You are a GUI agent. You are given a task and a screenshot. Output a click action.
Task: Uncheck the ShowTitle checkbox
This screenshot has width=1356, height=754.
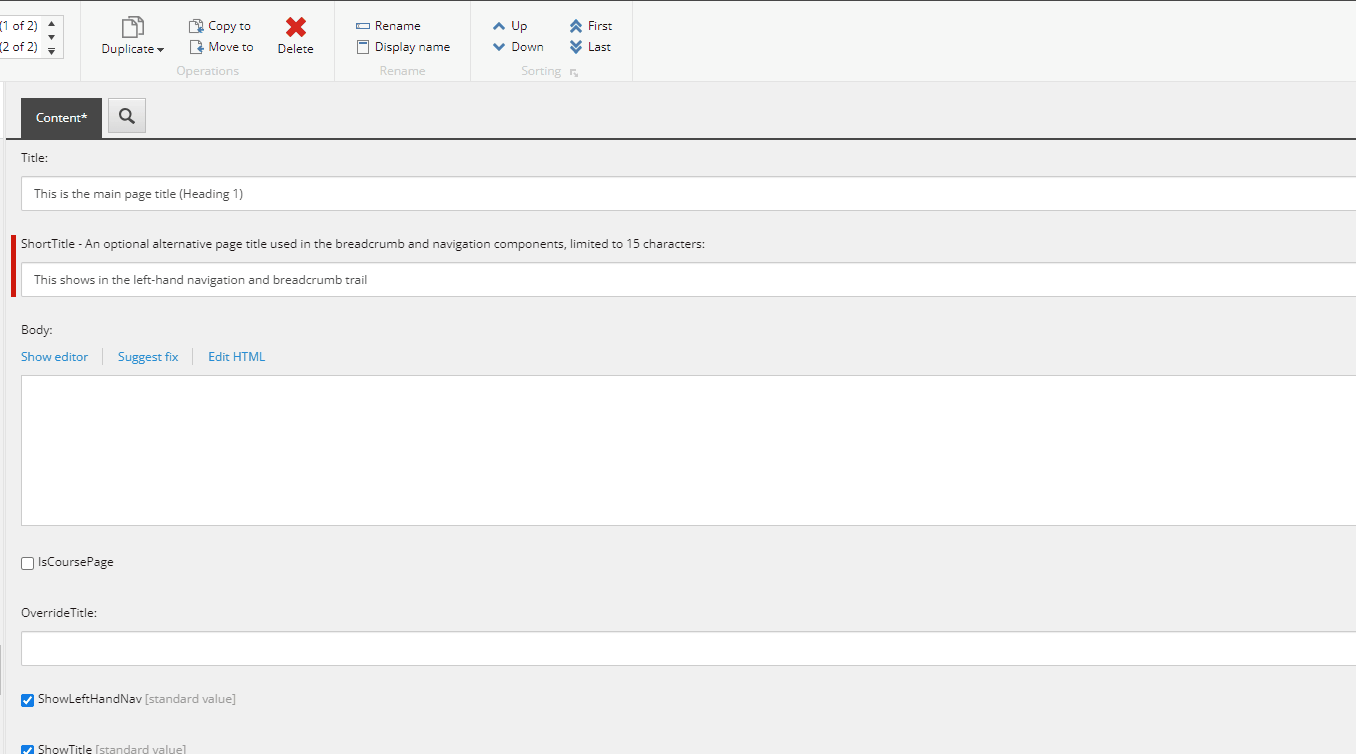coord(27,749)
